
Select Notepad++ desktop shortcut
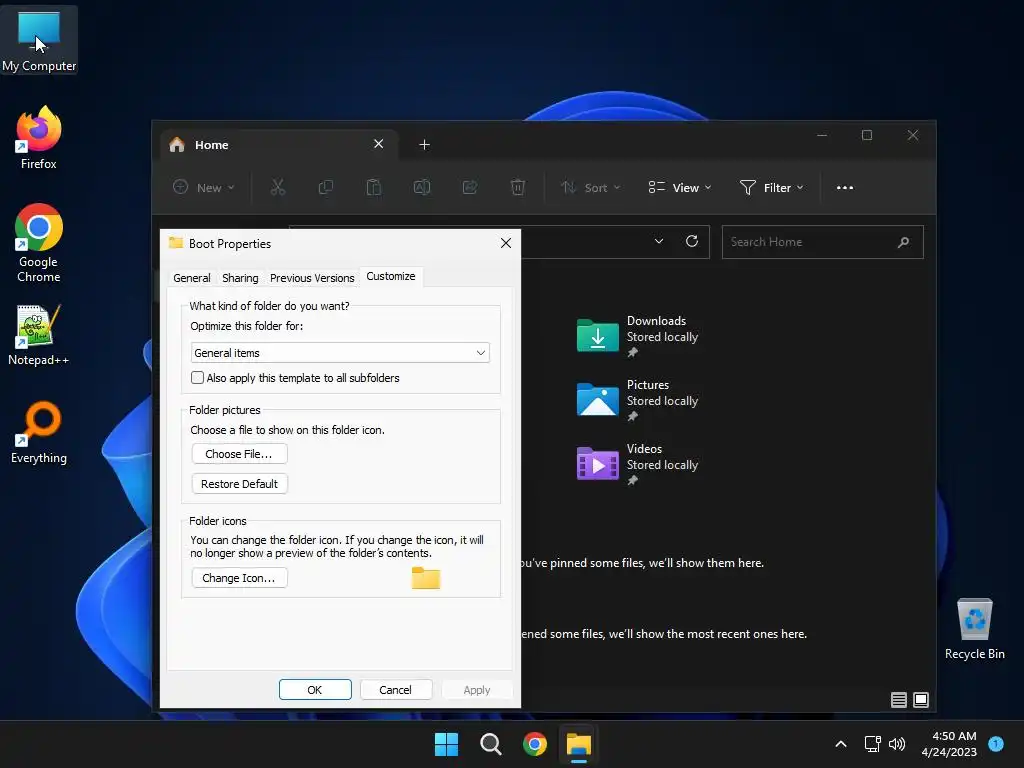tap(39, 334)
